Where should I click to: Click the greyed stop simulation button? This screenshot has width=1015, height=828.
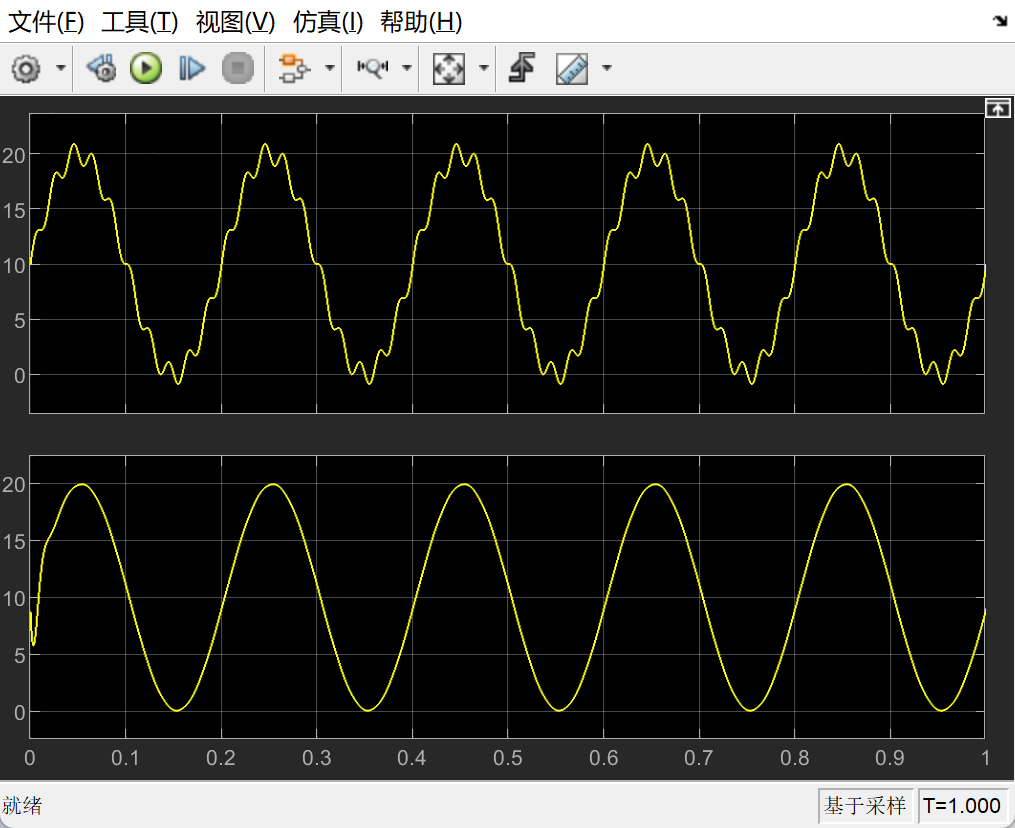(238, 68)
